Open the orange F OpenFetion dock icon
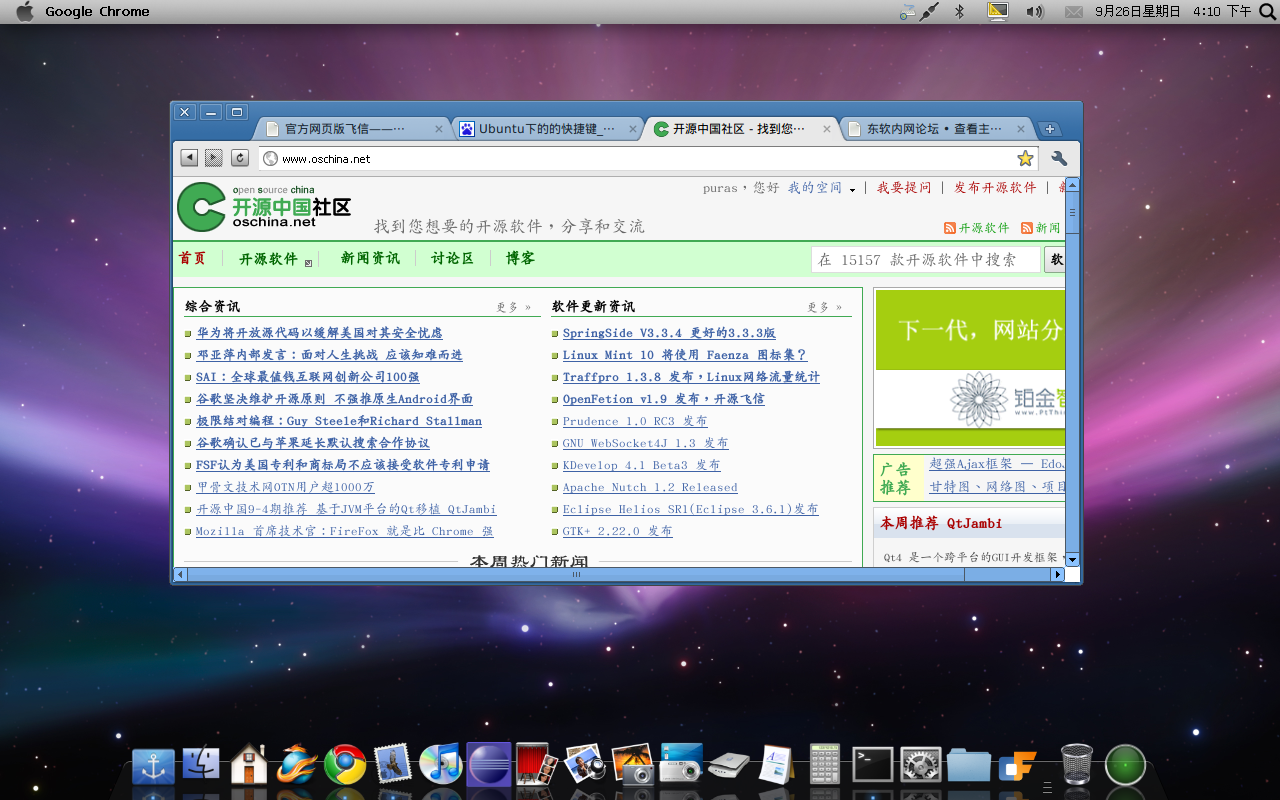The width and height of the screenshot is (1280, 800). click(x=1017, y=766)
